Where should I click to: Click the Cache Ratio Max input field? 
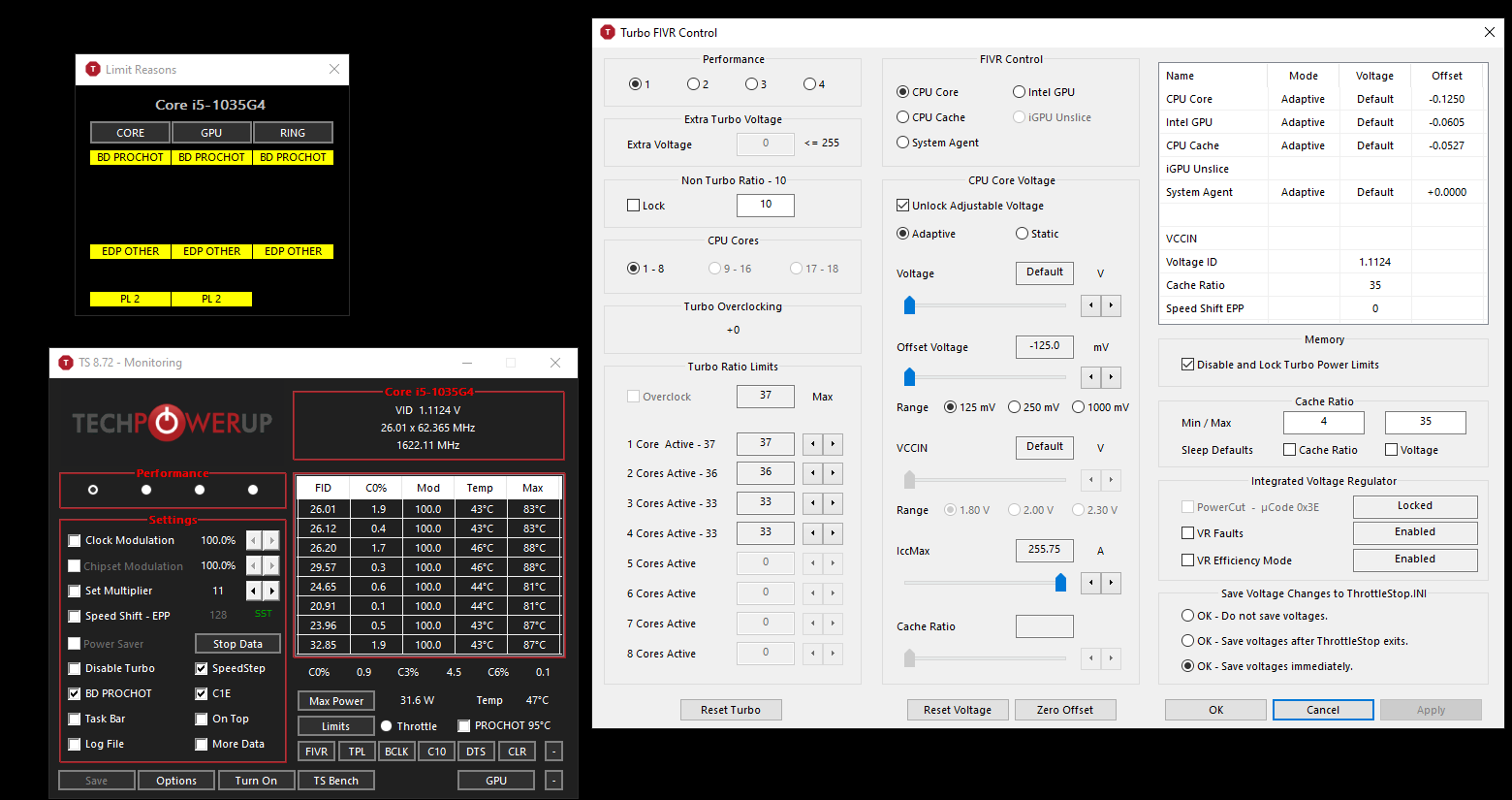pos(1425,422)
